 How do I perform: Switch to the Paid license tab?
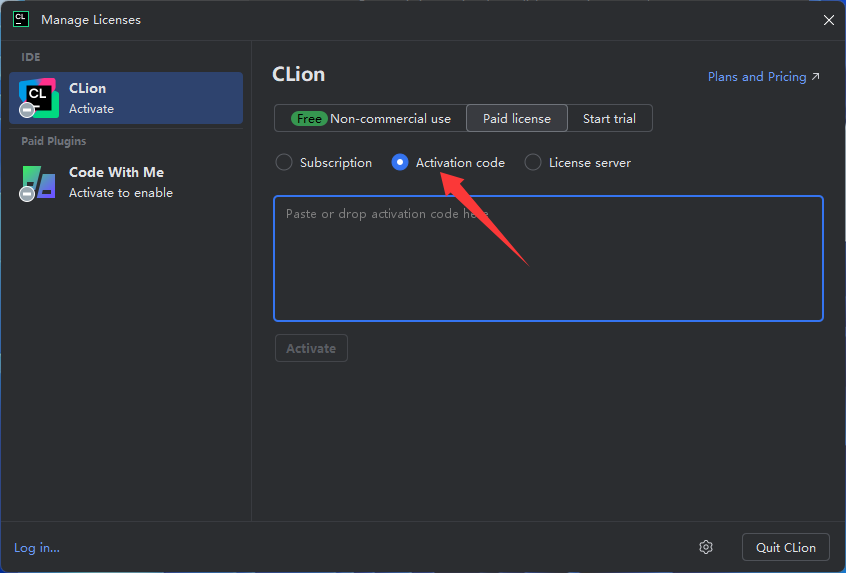[517, 118]
